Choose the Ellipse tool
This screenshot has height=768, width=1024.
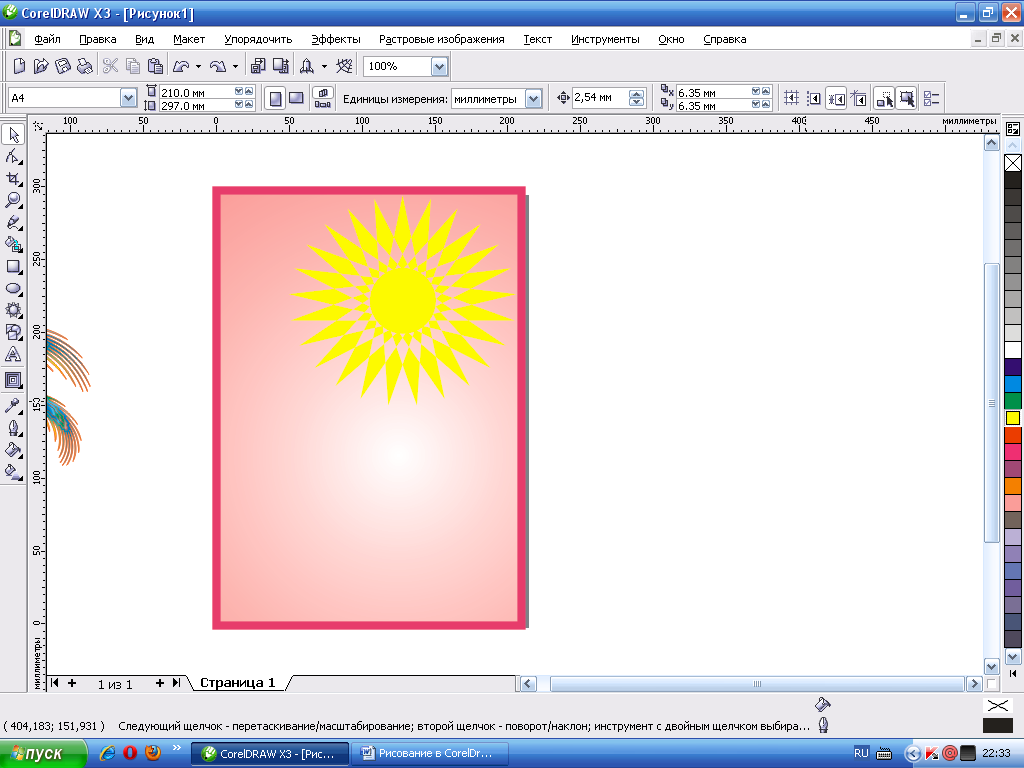click(14, 288)
